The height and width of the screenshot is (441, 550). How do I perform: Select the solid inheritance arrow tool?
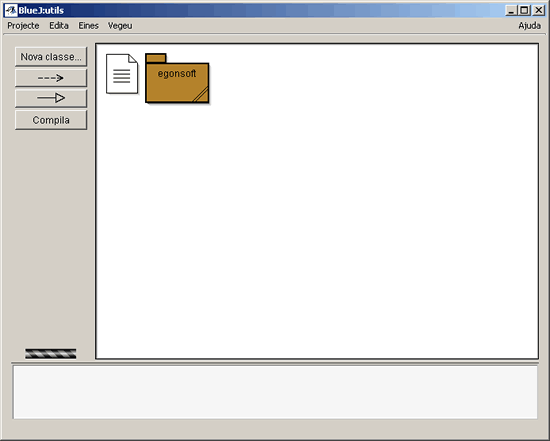(x=51, y=98)
